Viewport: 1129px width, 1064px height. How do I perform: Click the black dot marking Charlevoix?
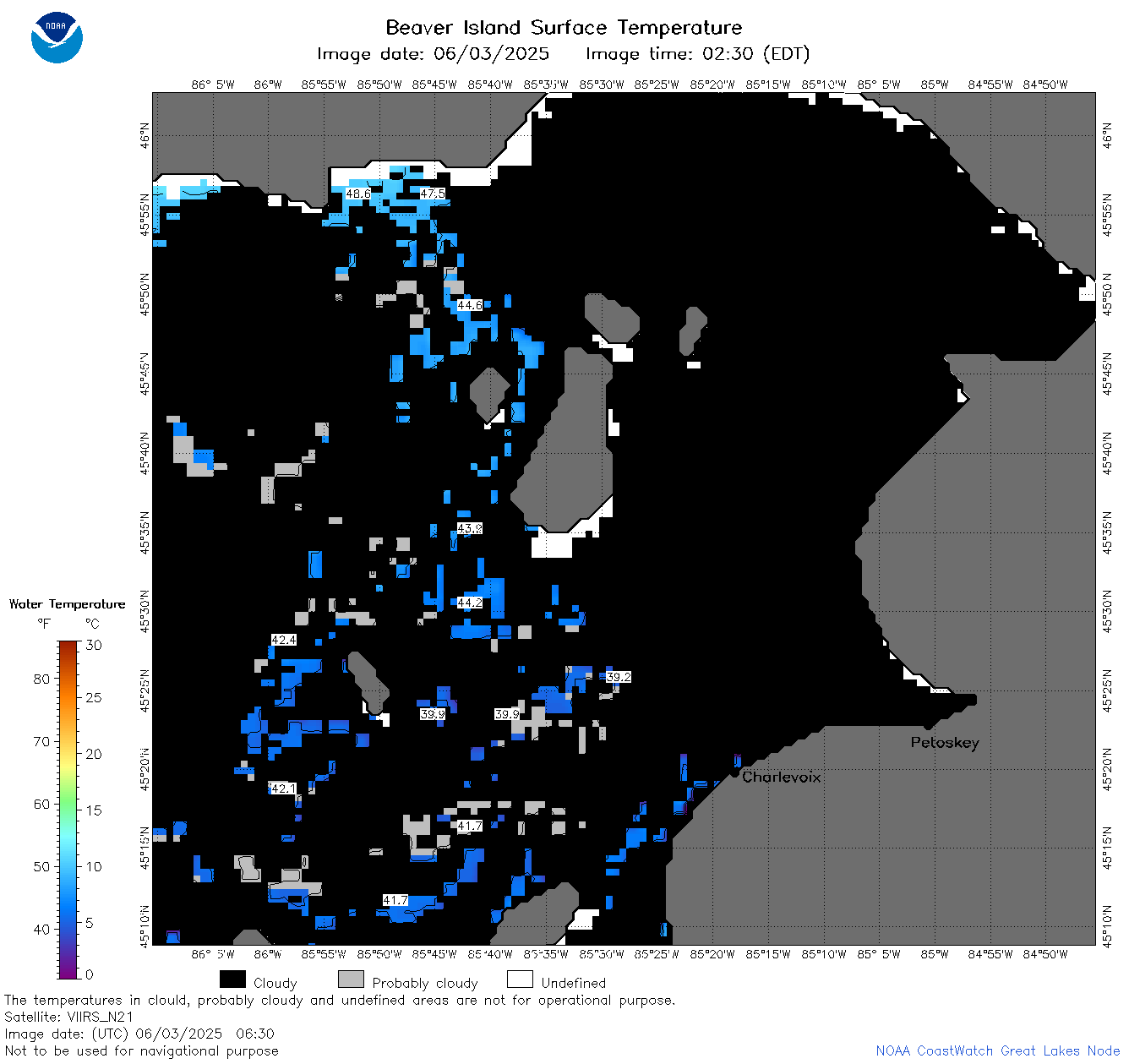(x=734, y=772)
